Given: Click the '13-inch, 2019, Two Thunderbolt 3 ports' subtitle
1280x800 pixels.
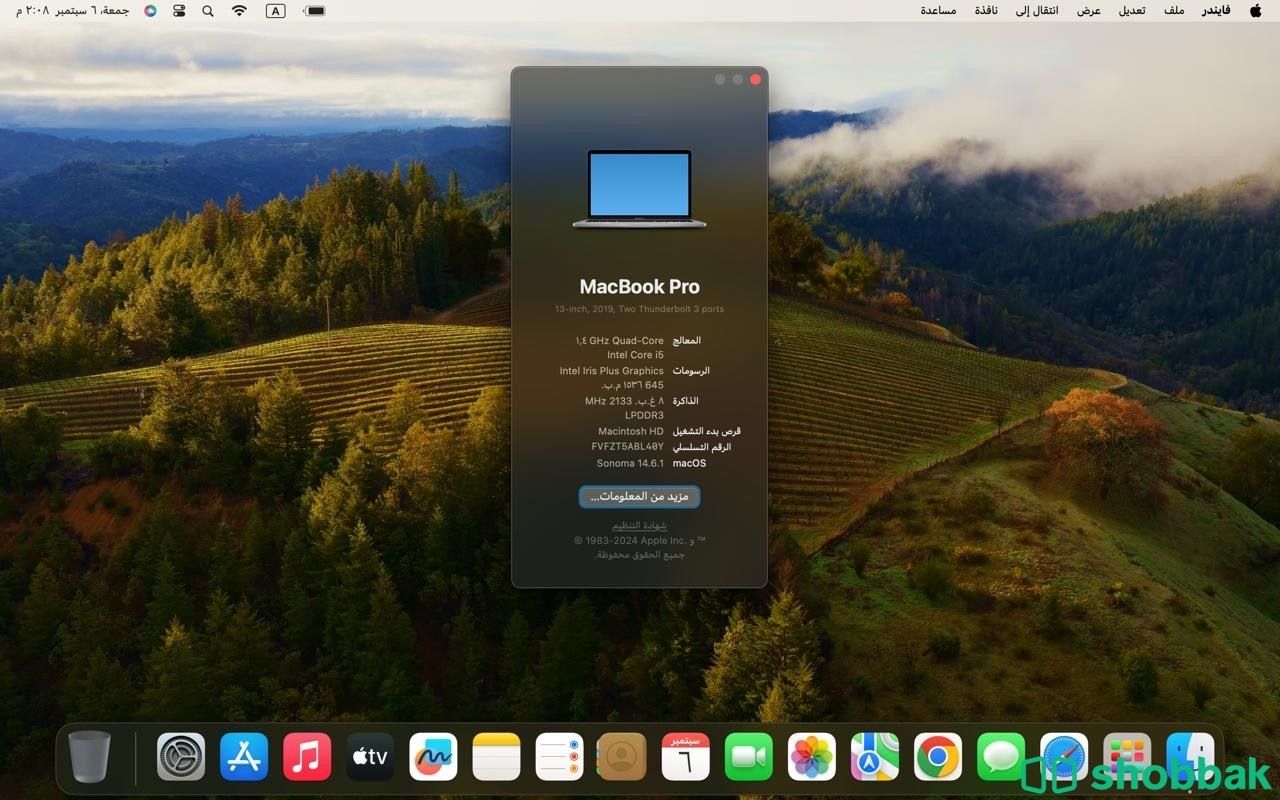Looking at the screenshot, I should click(639, 309).
